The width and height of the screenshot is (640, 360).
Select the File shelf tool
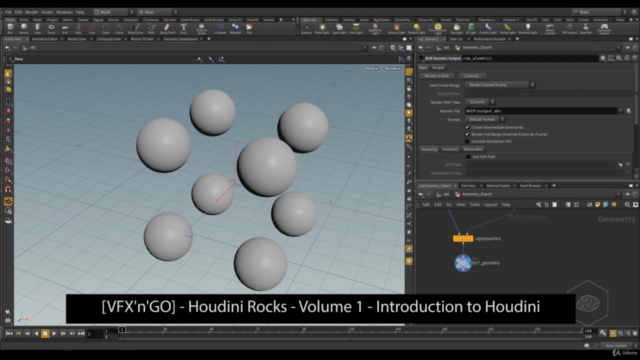tap(249, 28)
